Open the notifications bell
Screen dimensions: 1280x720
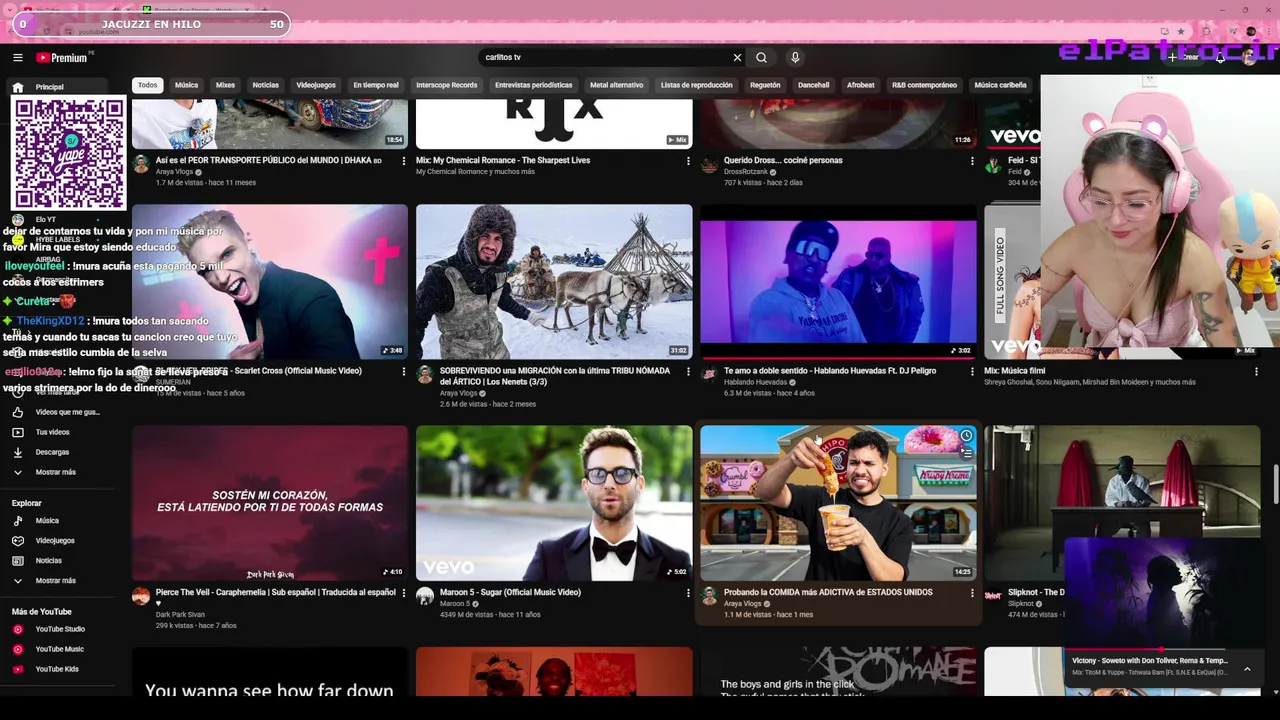tap(1220, 57)
